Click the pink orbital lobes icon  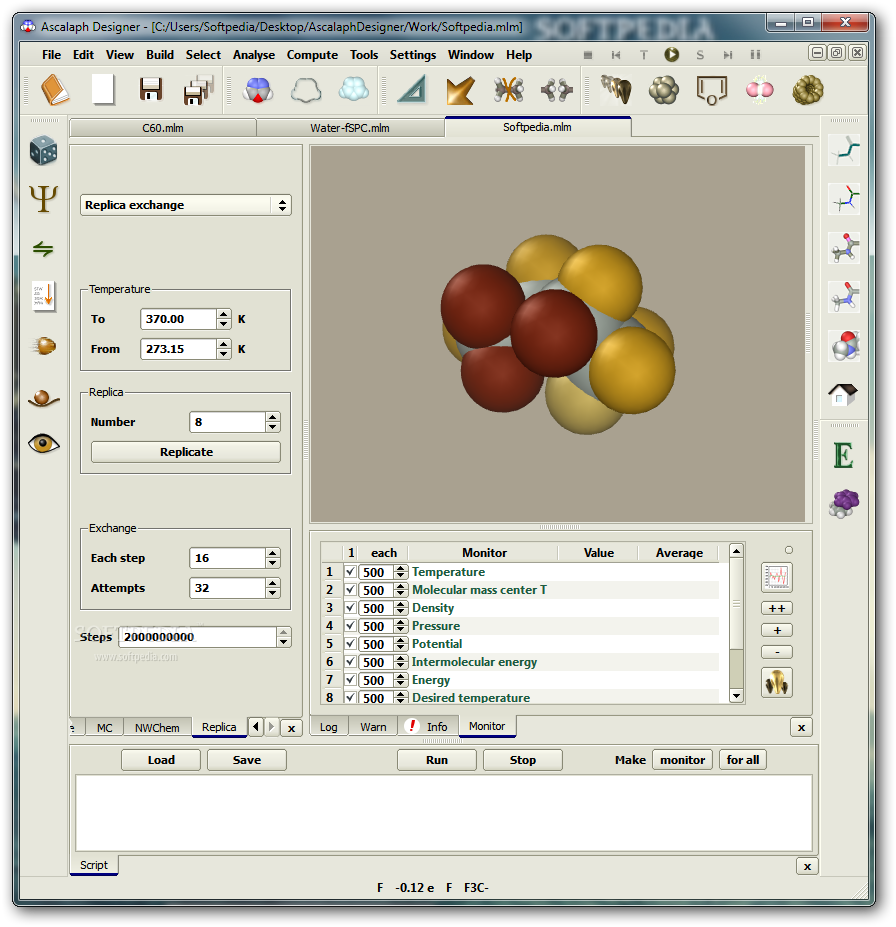759,90
